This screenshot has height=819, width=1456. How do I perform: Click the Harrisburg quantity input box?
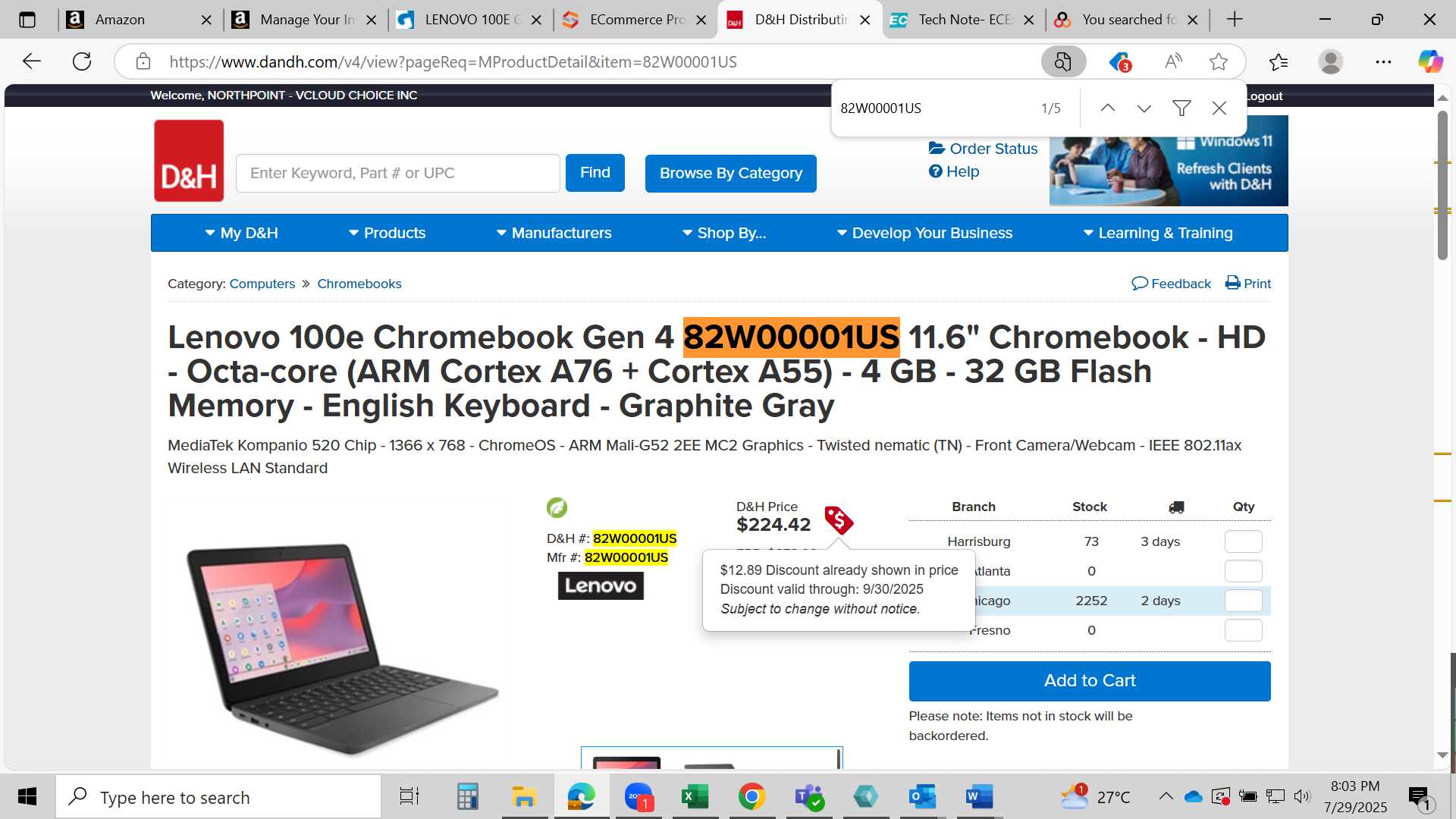click(x=1244, y=541)
